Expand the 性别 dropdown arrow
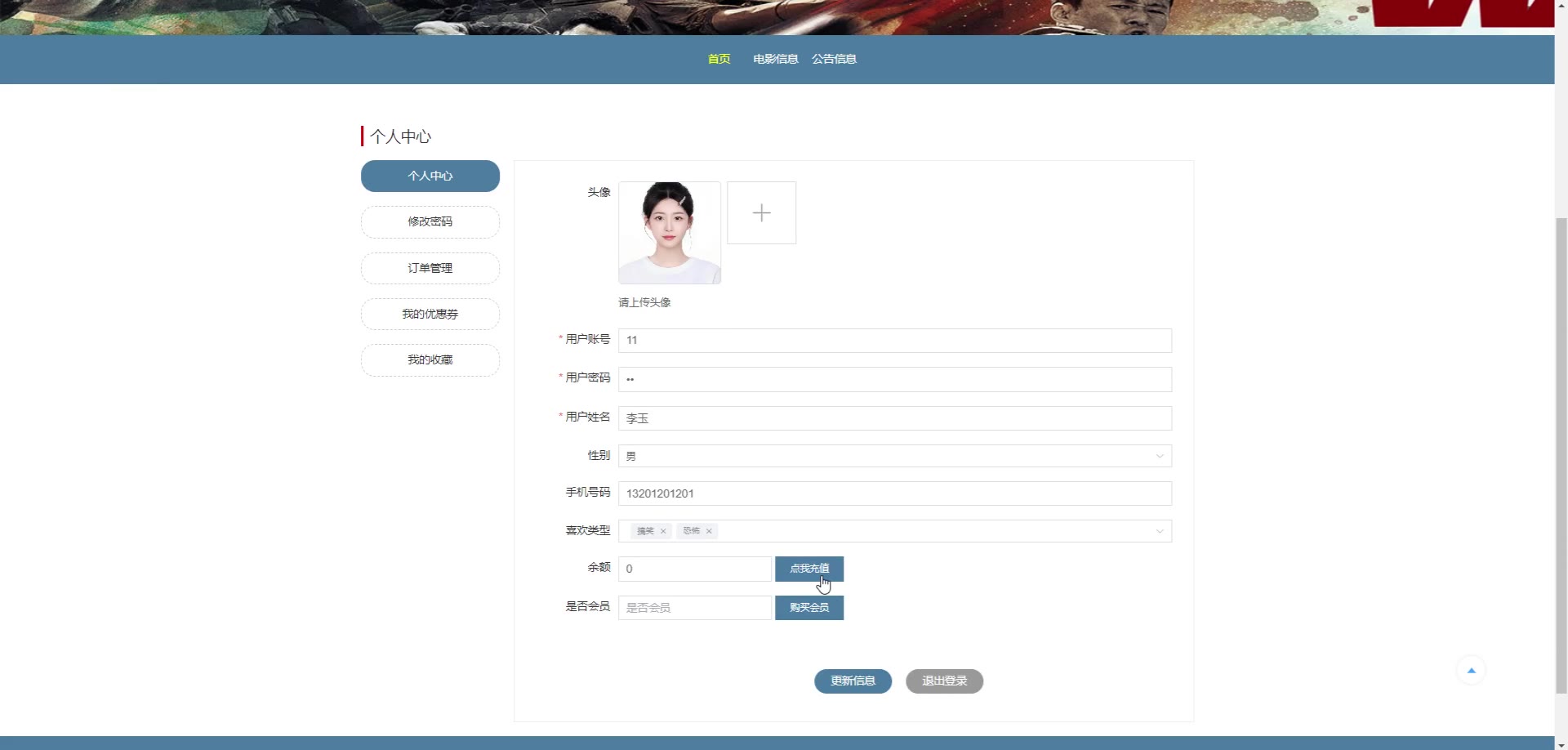1568x750 pixels. (x=1159, y=456)
